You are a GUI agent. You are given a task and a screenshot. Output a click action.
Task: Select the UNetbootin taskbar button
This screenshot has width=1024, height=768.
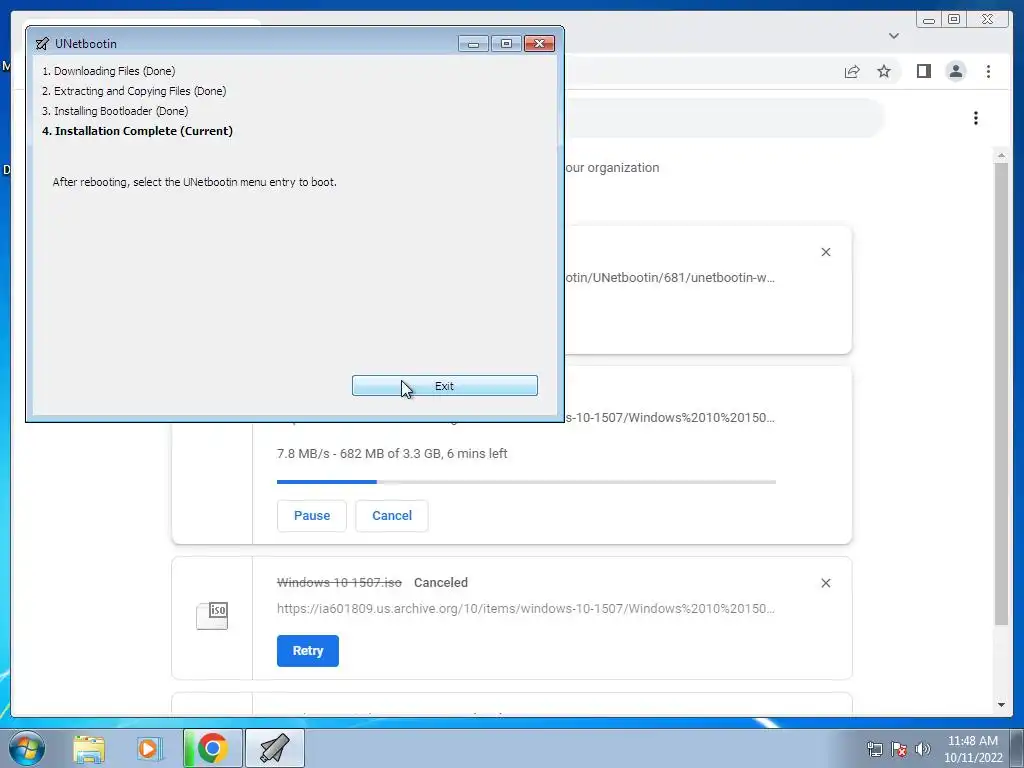click(275, 748)
